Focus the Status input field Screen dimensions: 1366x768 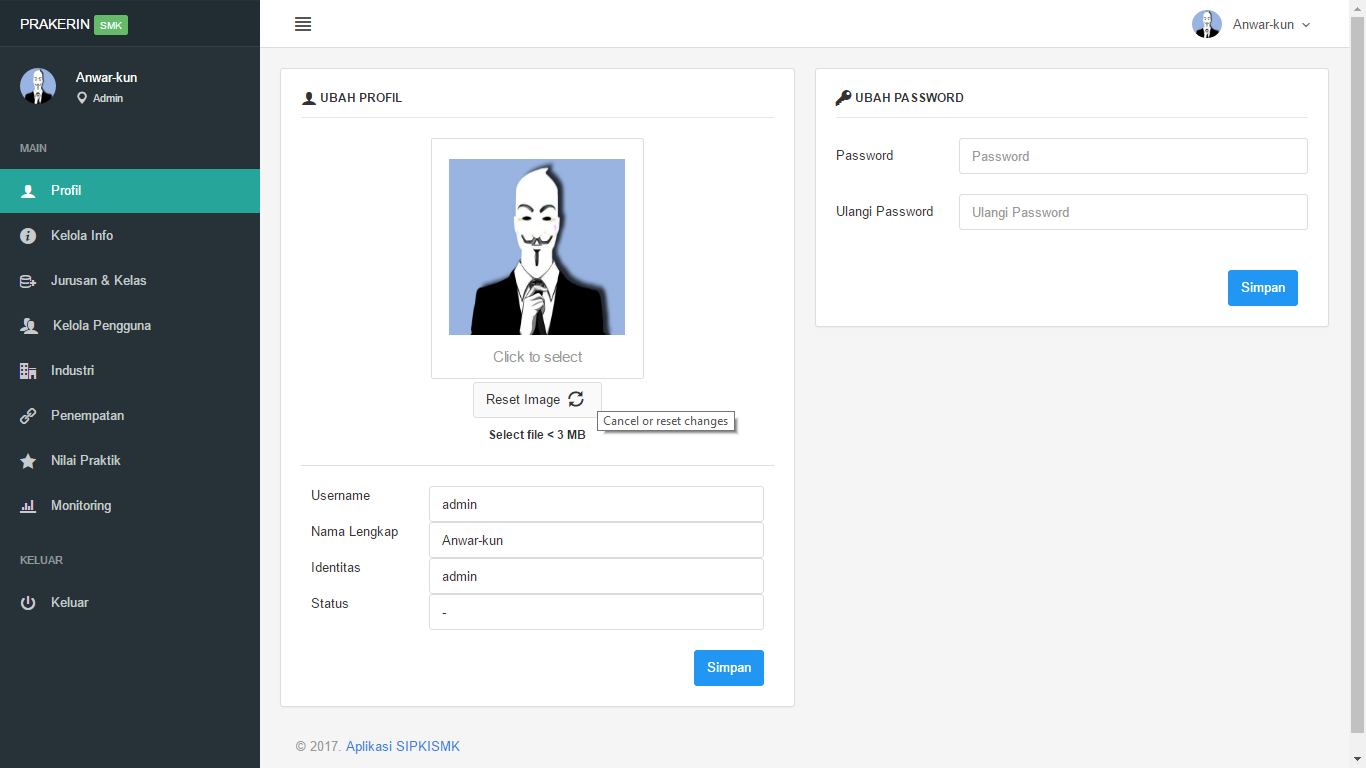click(596, 612)
